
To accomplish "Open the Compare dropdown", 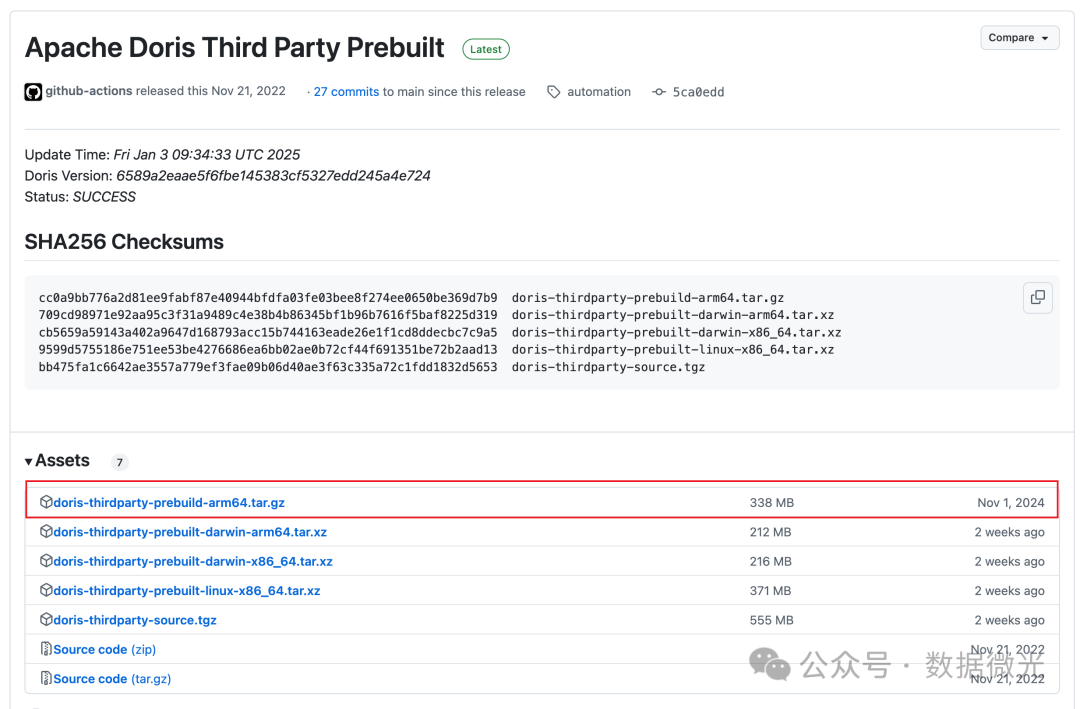I will click(x=1019, y=38).
